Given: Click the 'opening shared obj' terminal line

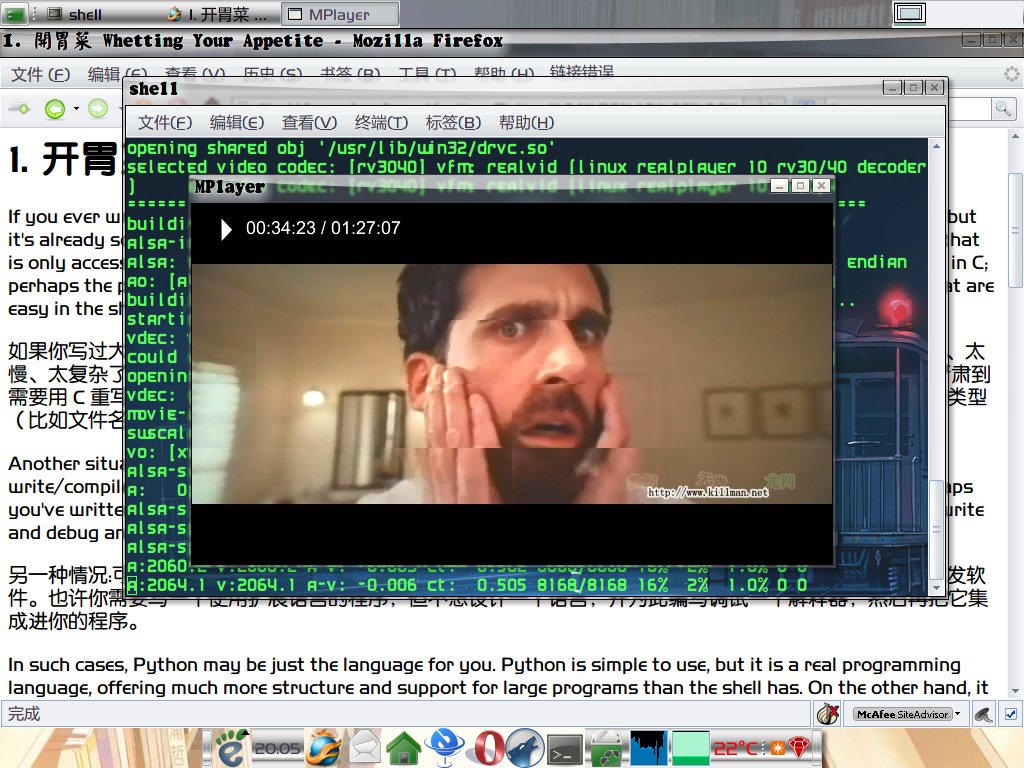Looking at the screenshot, I should coord(341,148).
